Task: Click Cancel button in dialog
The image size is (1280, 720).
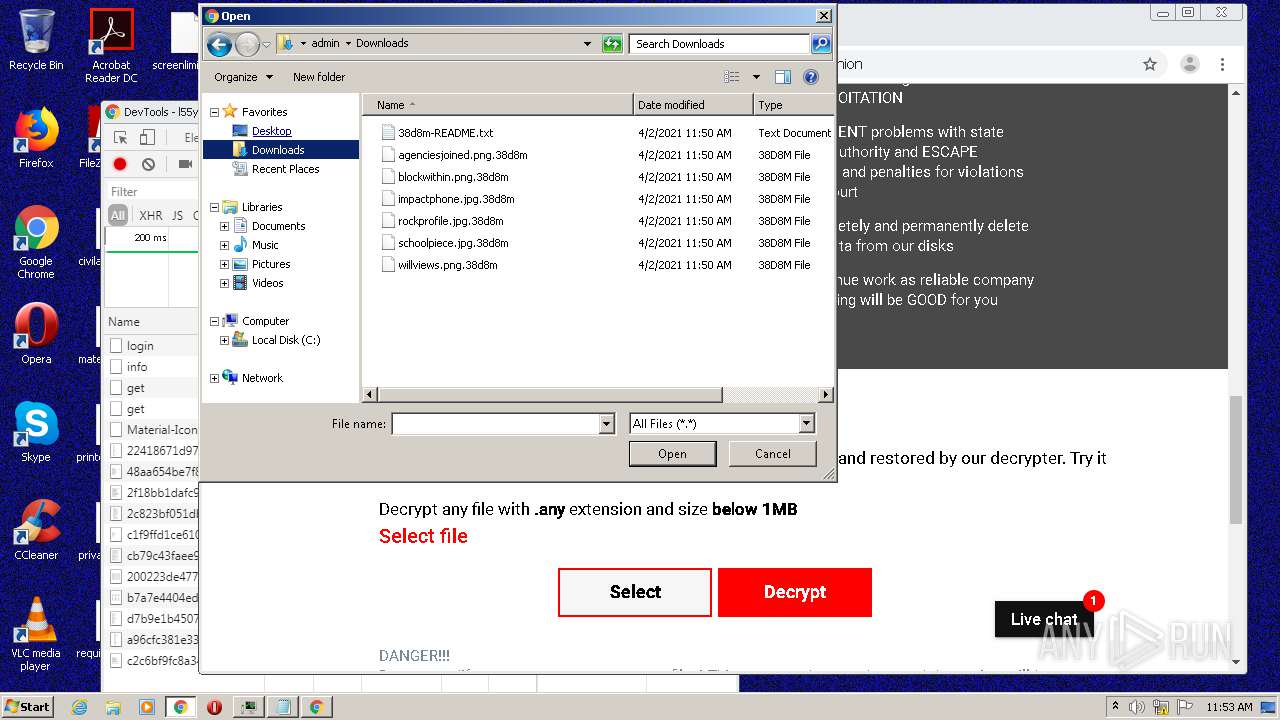Action: 772,454
